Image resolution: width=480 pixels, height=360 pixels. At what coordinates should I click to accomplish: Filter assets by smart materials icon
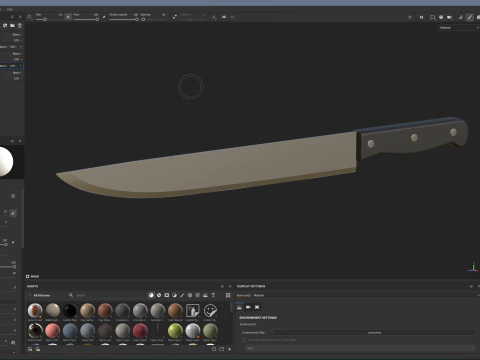tap(159, 295)
